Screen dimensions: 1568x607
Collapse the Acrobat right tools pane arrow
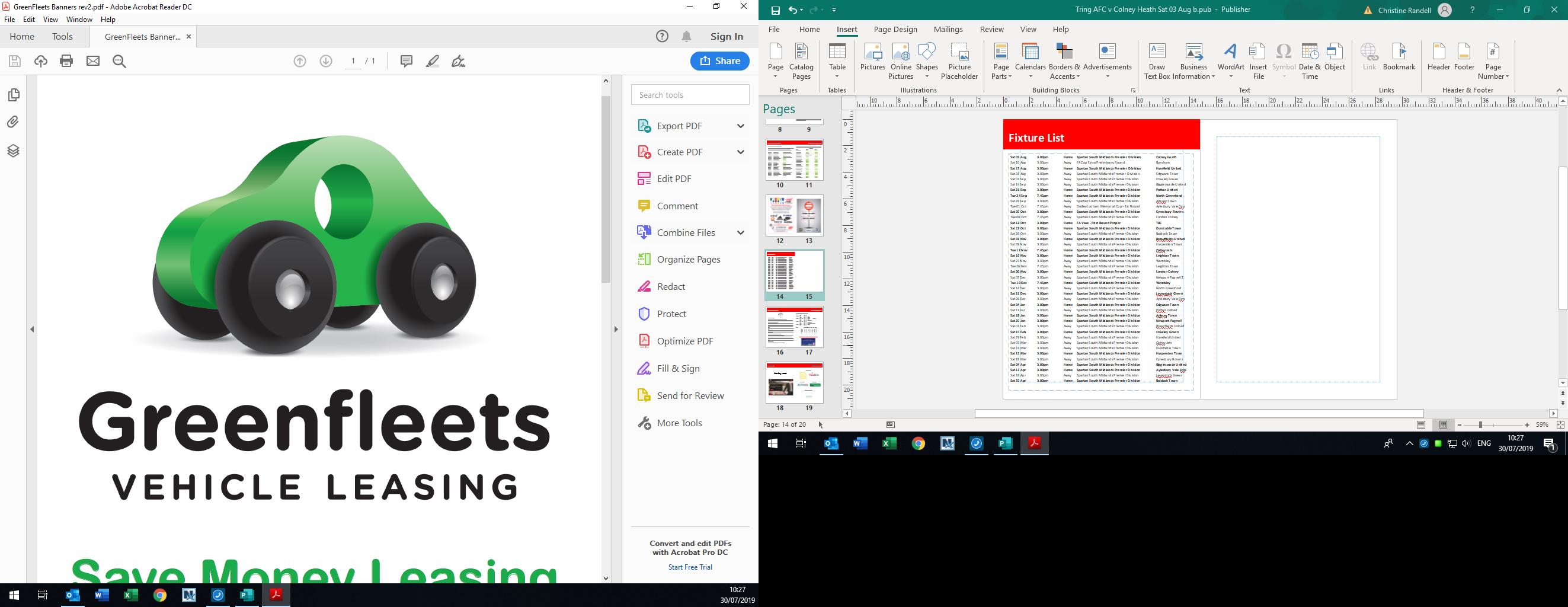616,330
